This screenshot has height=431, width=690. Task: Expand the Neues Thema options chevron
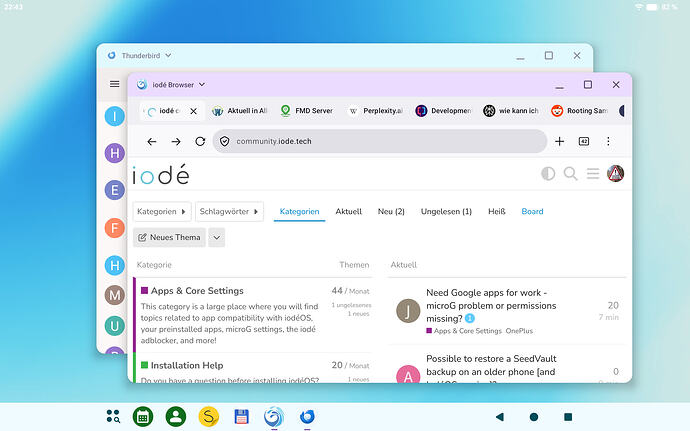point(217,237)
